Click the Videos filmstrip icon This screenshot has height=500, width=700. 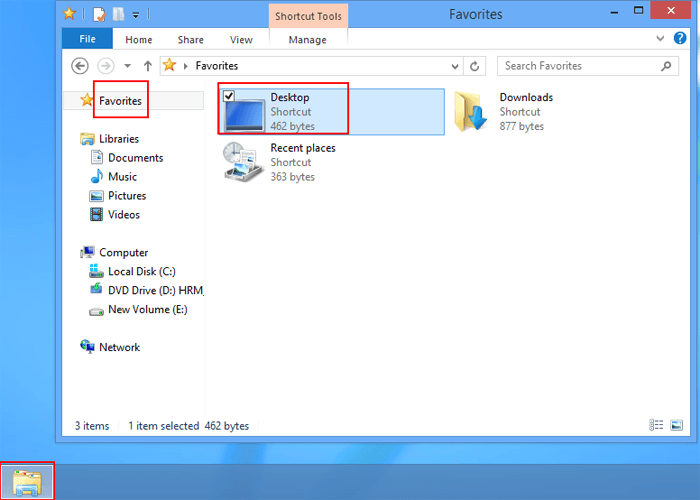click(x=96, y=214)
